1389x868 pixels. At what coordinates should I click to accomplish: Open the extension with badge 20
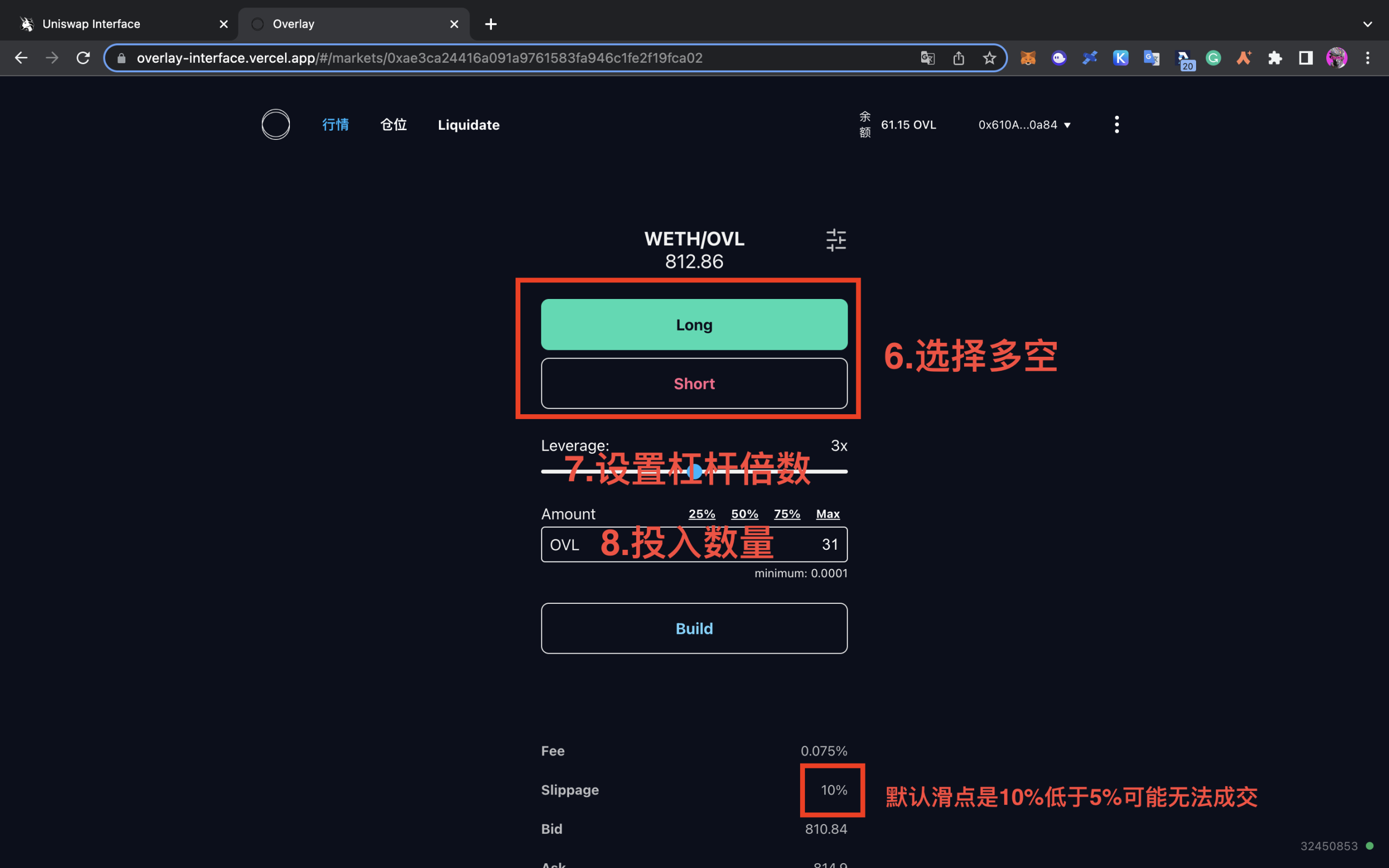[1184, 59]
